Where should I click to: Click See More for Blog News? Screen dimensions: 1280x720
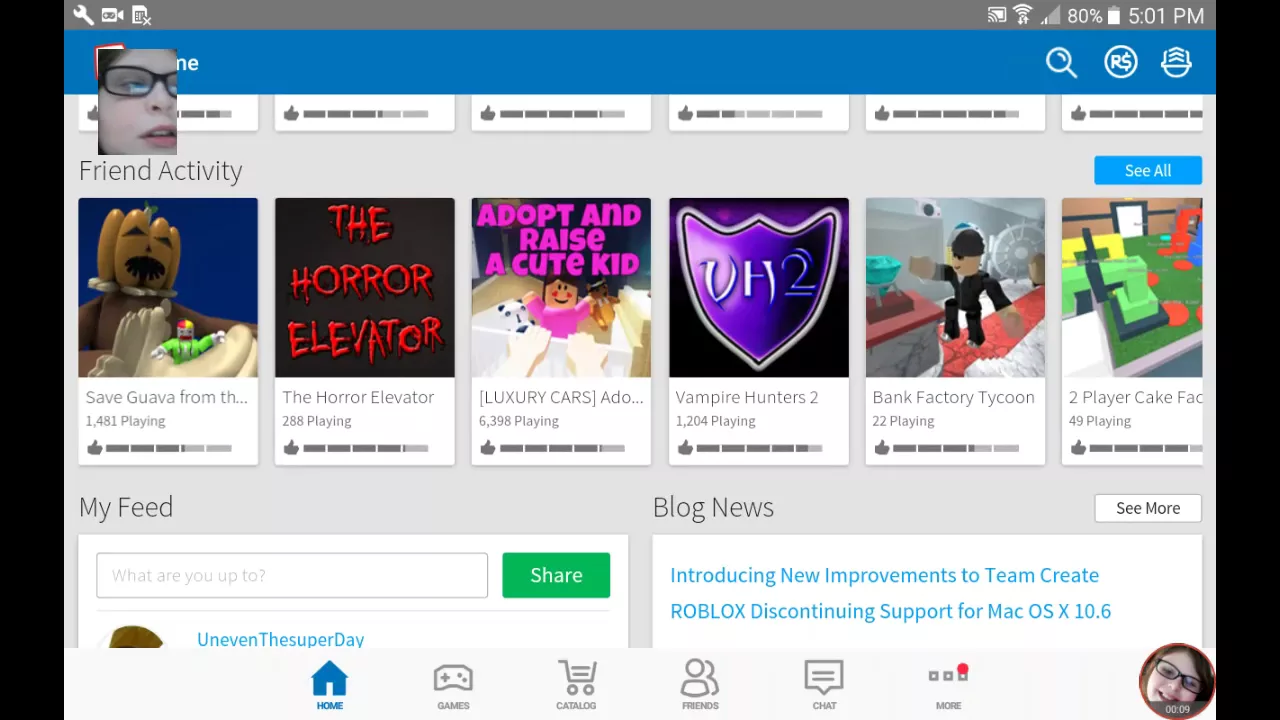tap(1148, 508)
